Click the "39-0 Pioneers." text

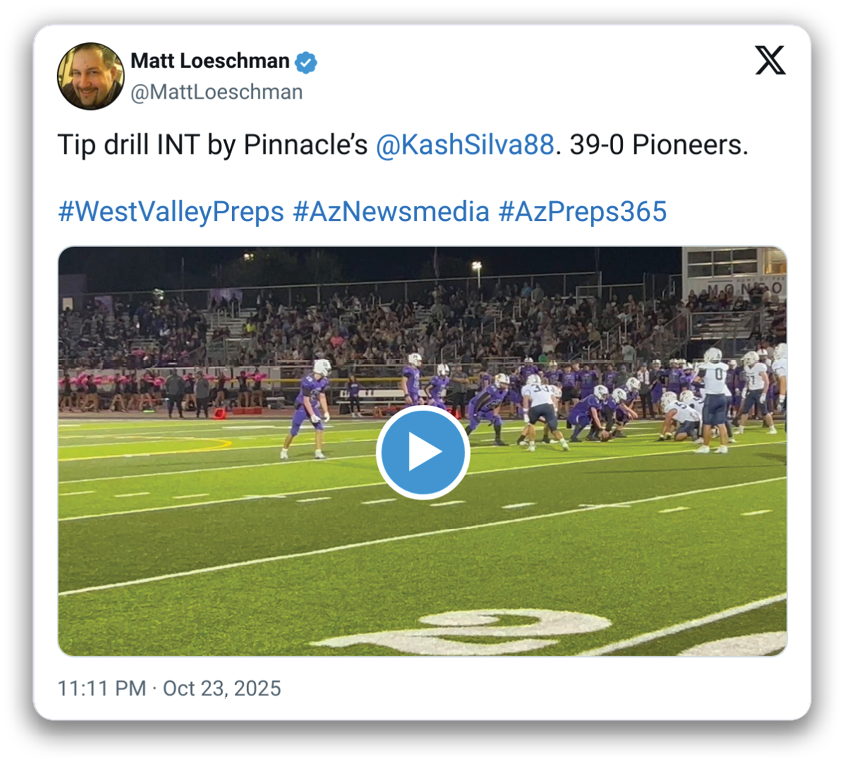click(x=658, y=145)
